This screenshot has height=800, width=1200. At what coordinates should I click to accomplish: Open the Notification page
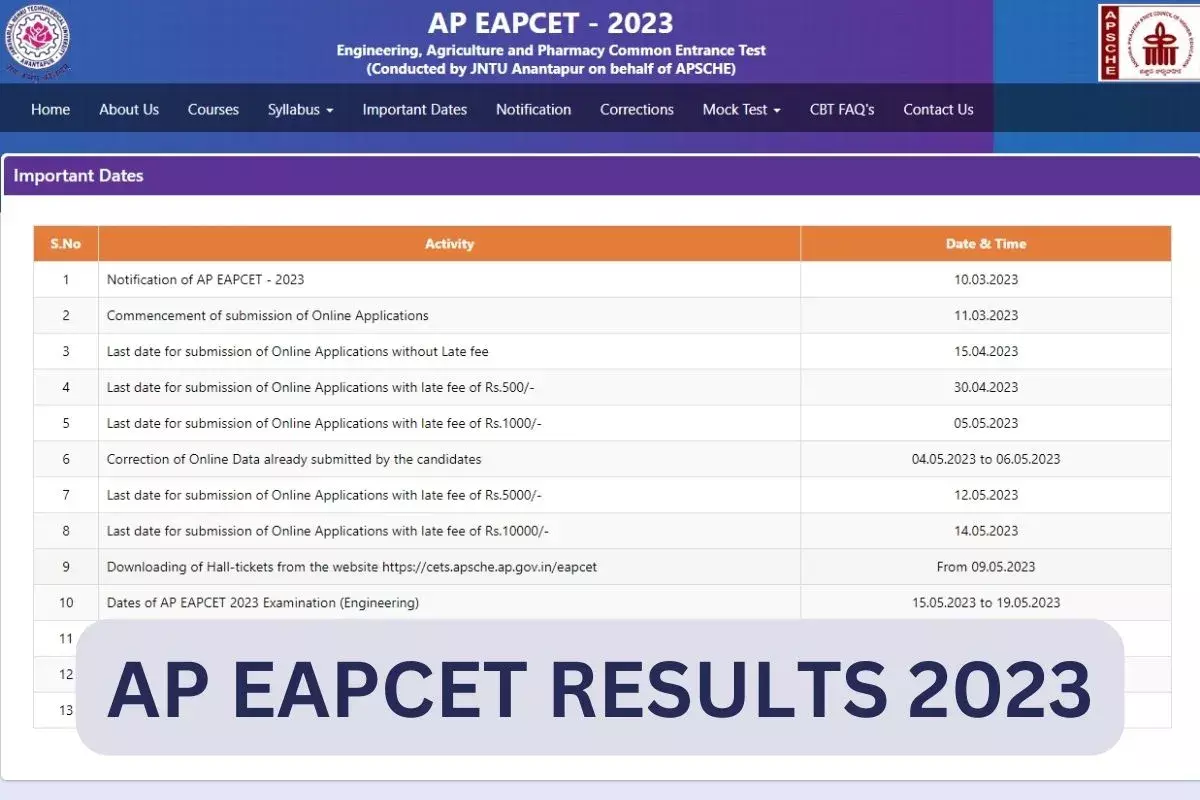(x=533, y=110)
